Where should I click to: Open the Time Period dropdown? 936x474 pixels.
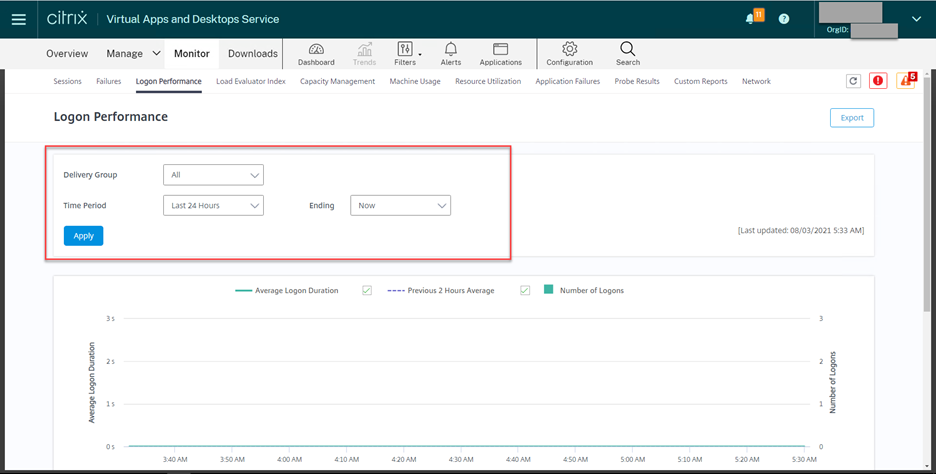pyautogui.click(x=213, y=205)
